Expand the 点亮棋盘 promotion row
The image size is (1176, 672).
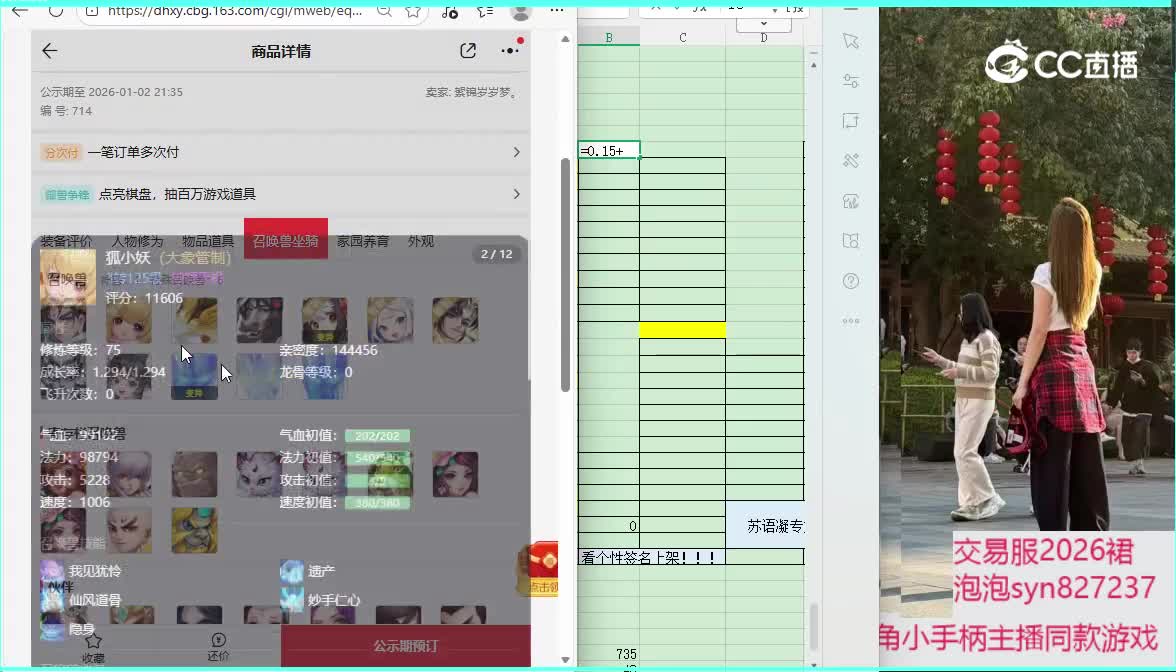(516, 194)
